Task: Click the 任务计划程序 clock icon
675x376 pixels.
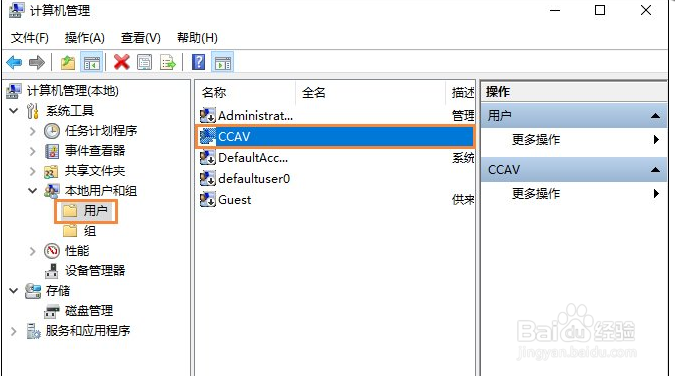Action: pyautogui.click(x=52, y=131)
